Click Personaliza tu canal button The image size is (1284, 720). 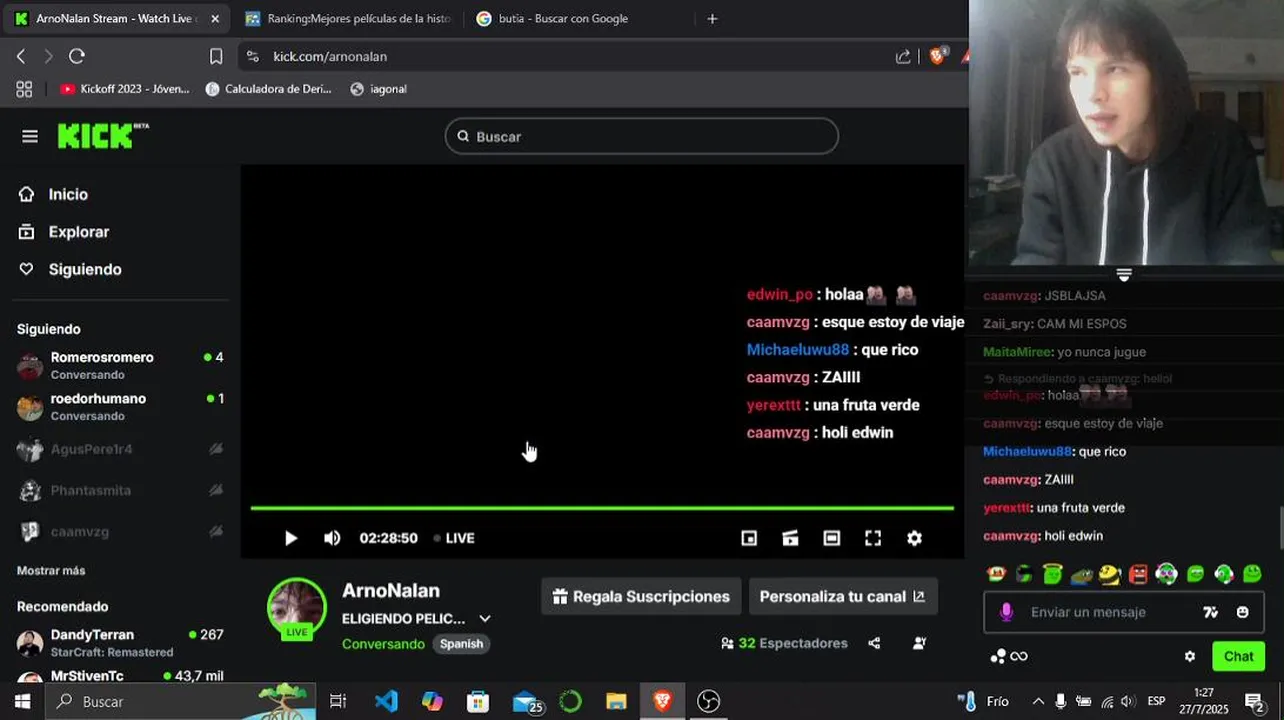click(843, 596)
